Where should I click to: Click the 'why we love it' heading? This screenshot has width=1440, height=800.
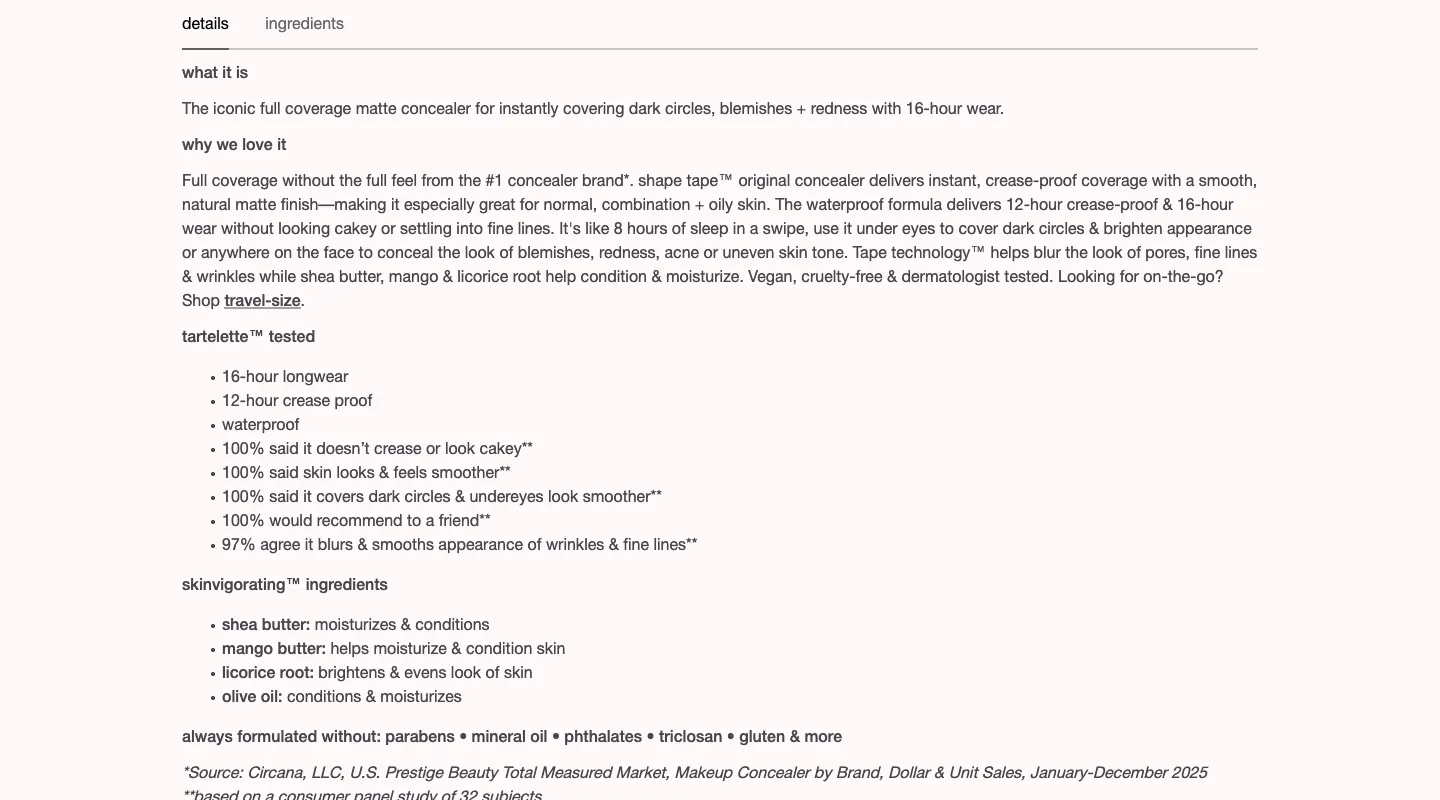pos(234,145)
